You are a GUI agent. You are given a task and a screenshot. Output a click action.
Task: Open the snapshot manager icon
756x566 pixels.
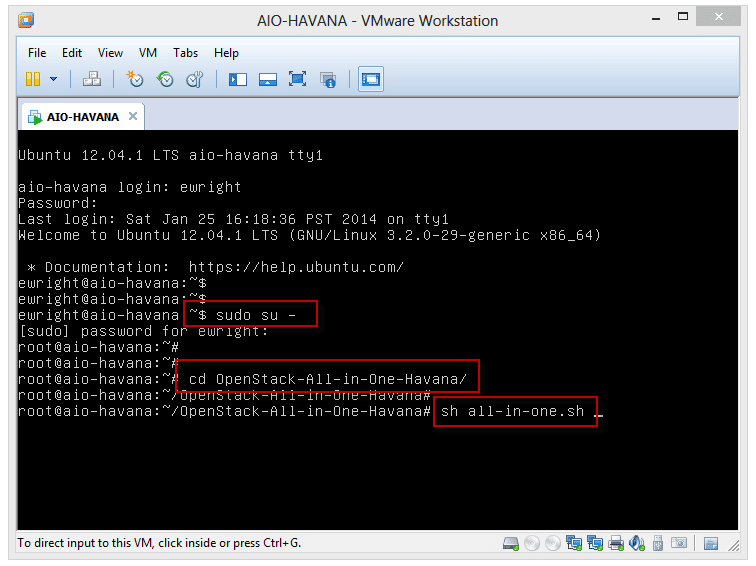click(195, 79)
